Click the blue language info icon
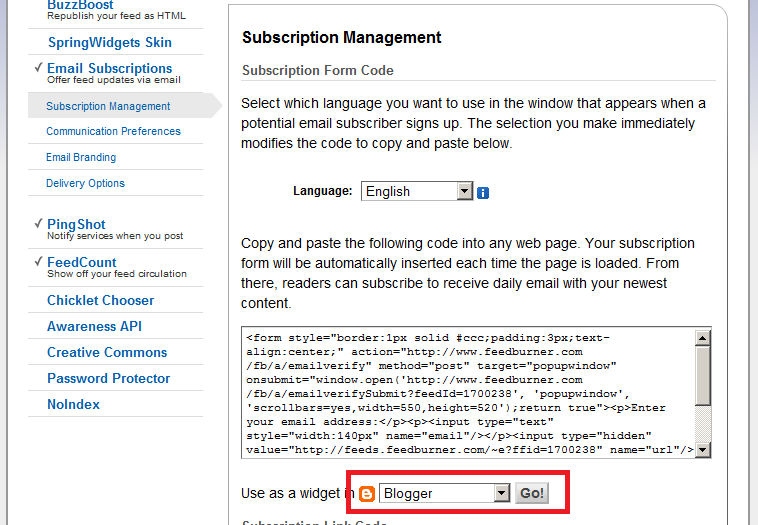This screenshot has width=758, height=525. click(482, 193)
